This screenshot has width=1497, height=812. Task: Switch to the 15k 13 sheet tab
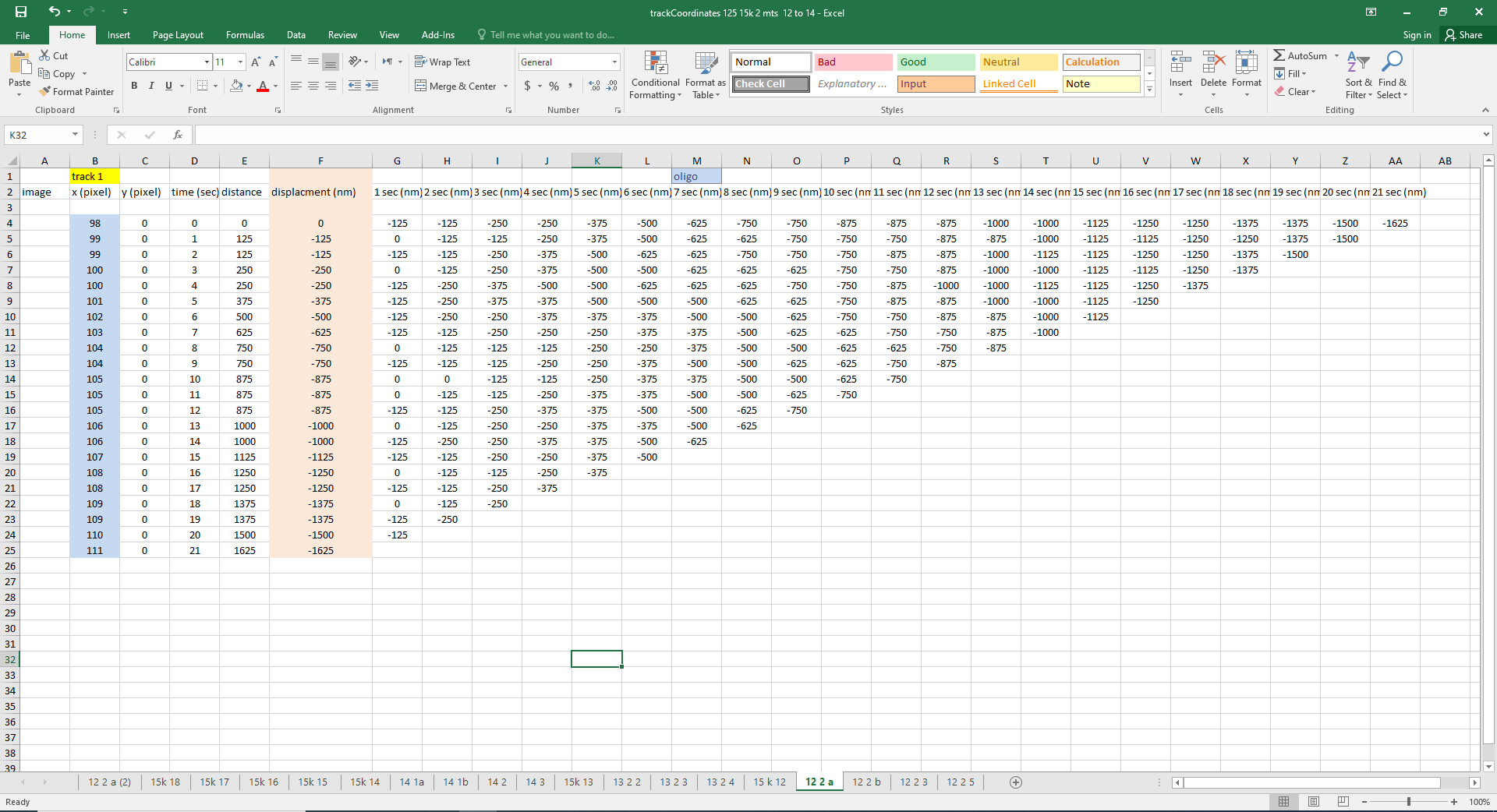[x=578, y=782]
